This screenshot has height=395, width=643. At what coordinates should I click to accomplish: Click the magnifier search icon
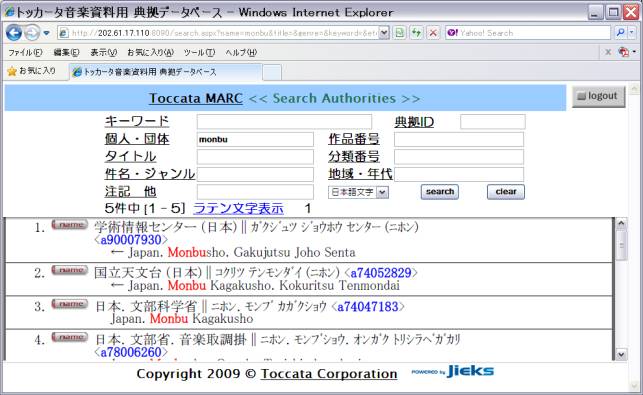tap(620, 33)
